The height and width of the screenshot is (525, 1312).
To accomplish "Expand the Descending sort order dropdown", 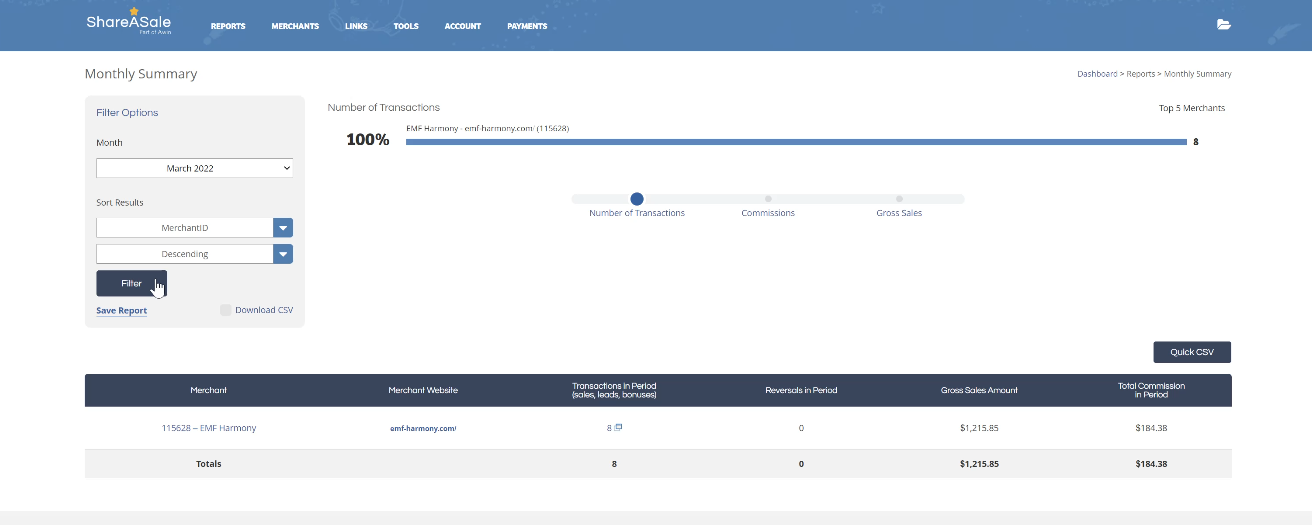I will 283,254.
